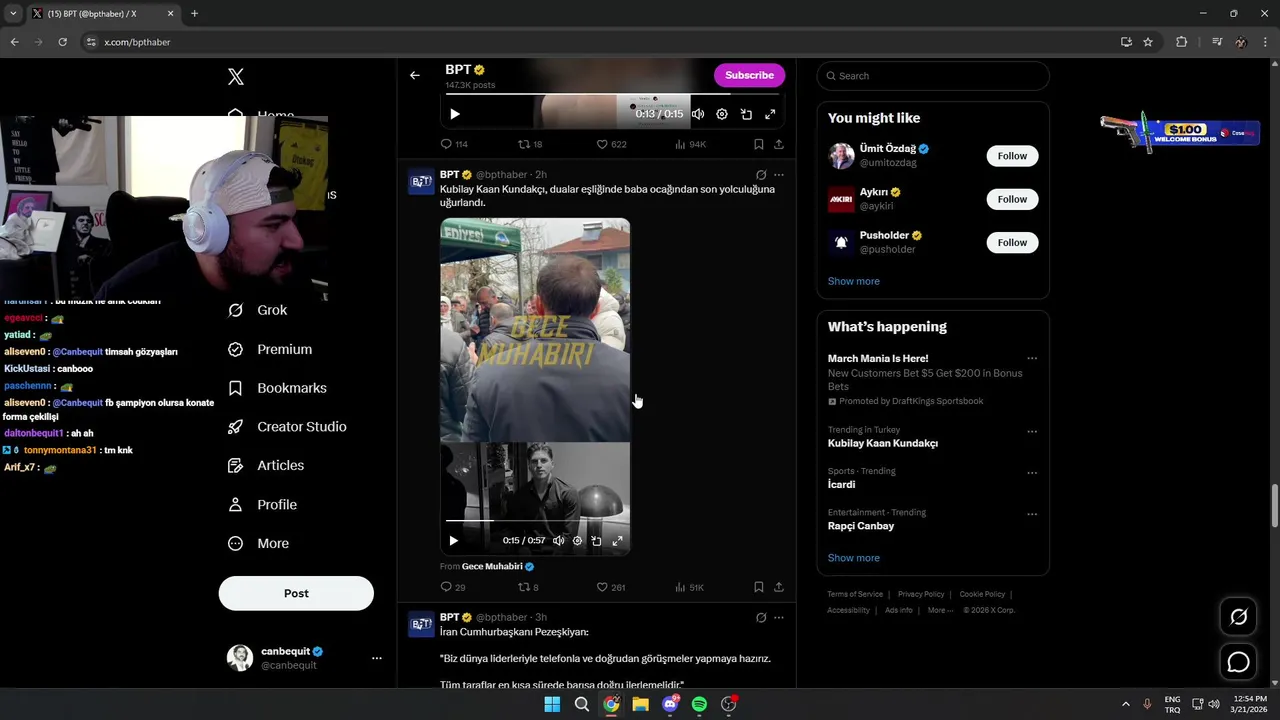This screenshot has width=1280, height=720.
Task: Open Grok floating button
Action: pos(1239,617)
